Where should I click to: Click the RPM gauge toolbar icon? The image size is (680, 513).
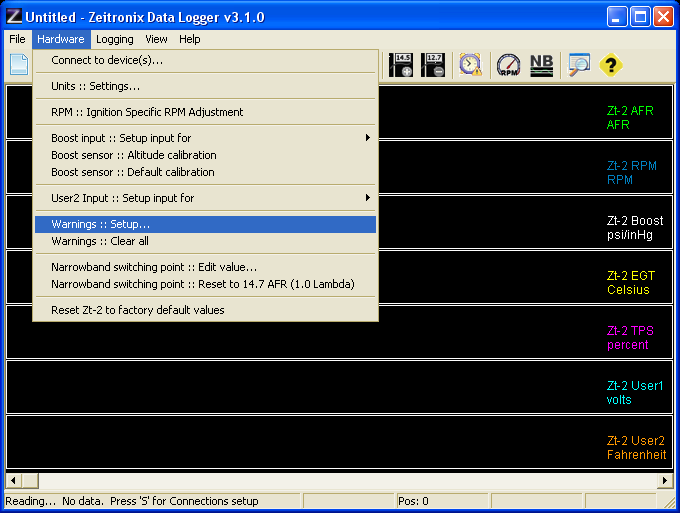point(508,65)
